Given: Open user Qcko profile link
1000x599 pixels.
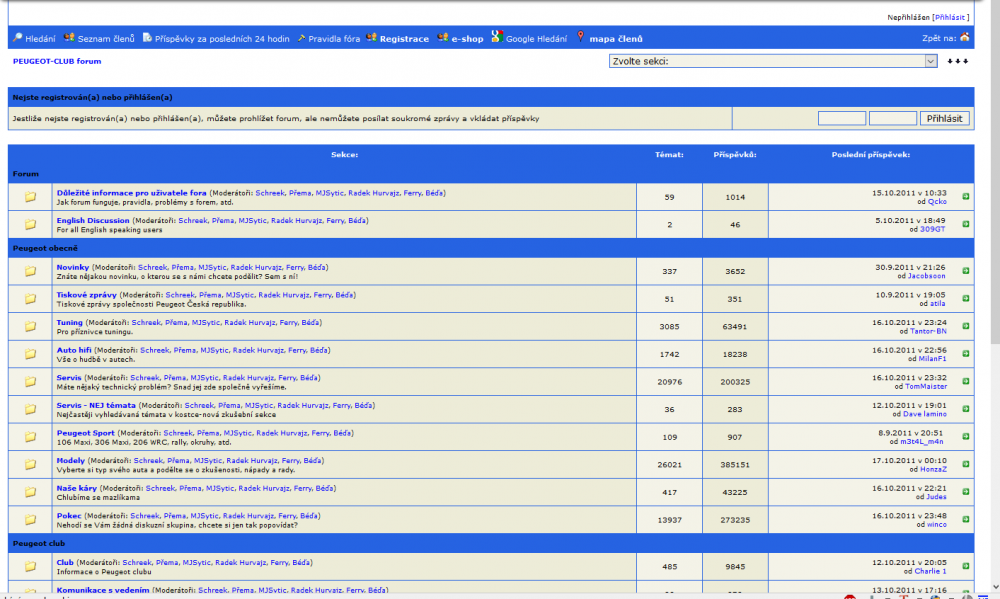Looking at the screenshot, I should [x=937, y=202].
